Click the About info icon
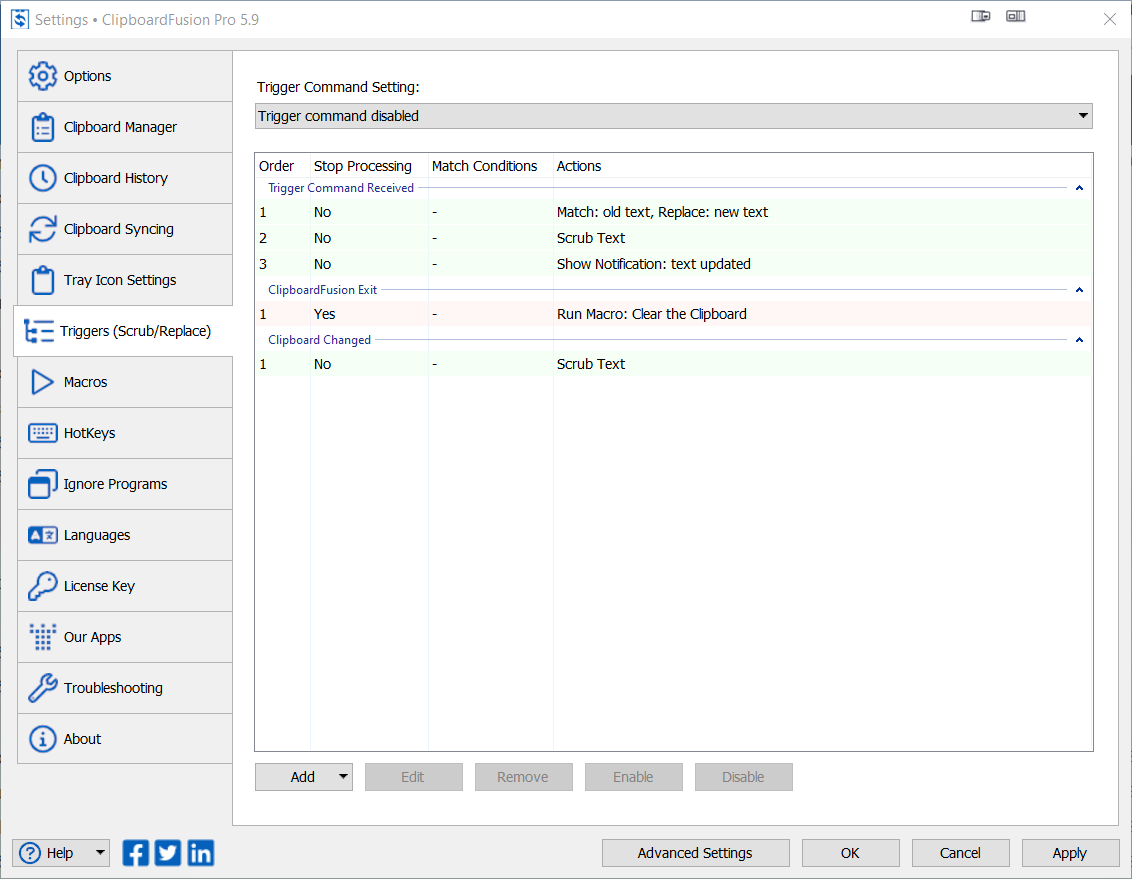The image size is (1132, 879). pyautogui.click(x=42, y=739)
